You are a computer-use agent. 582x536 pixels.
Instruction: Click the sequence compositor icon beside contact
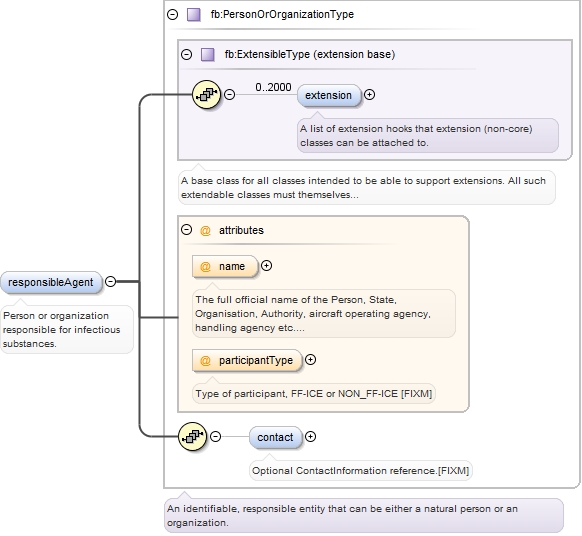[x=192, y=437]
